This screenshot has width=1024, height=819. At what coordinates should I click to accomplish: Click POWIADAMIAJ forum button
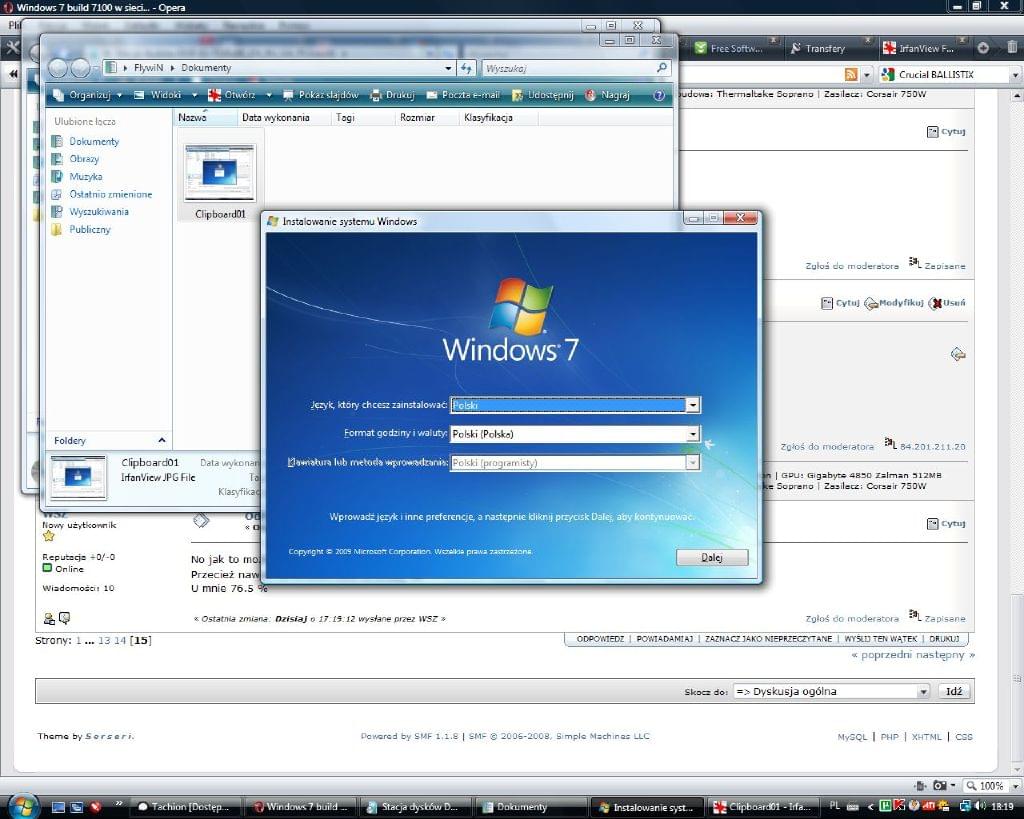click(x=664, y=639)
